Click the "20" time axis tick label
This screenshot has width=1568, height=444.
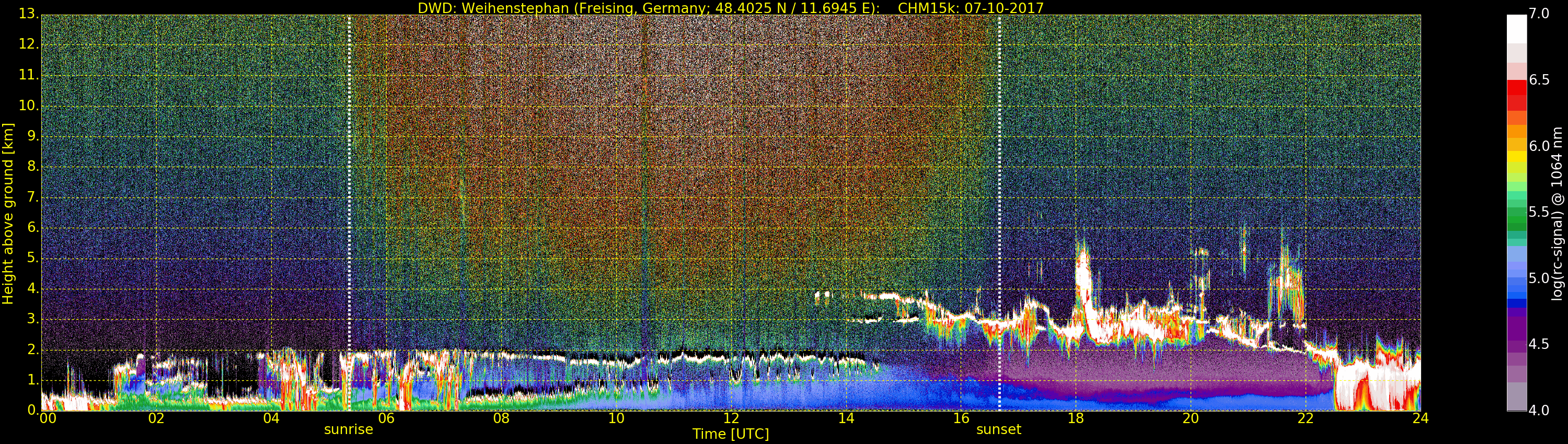(1191, 418)
